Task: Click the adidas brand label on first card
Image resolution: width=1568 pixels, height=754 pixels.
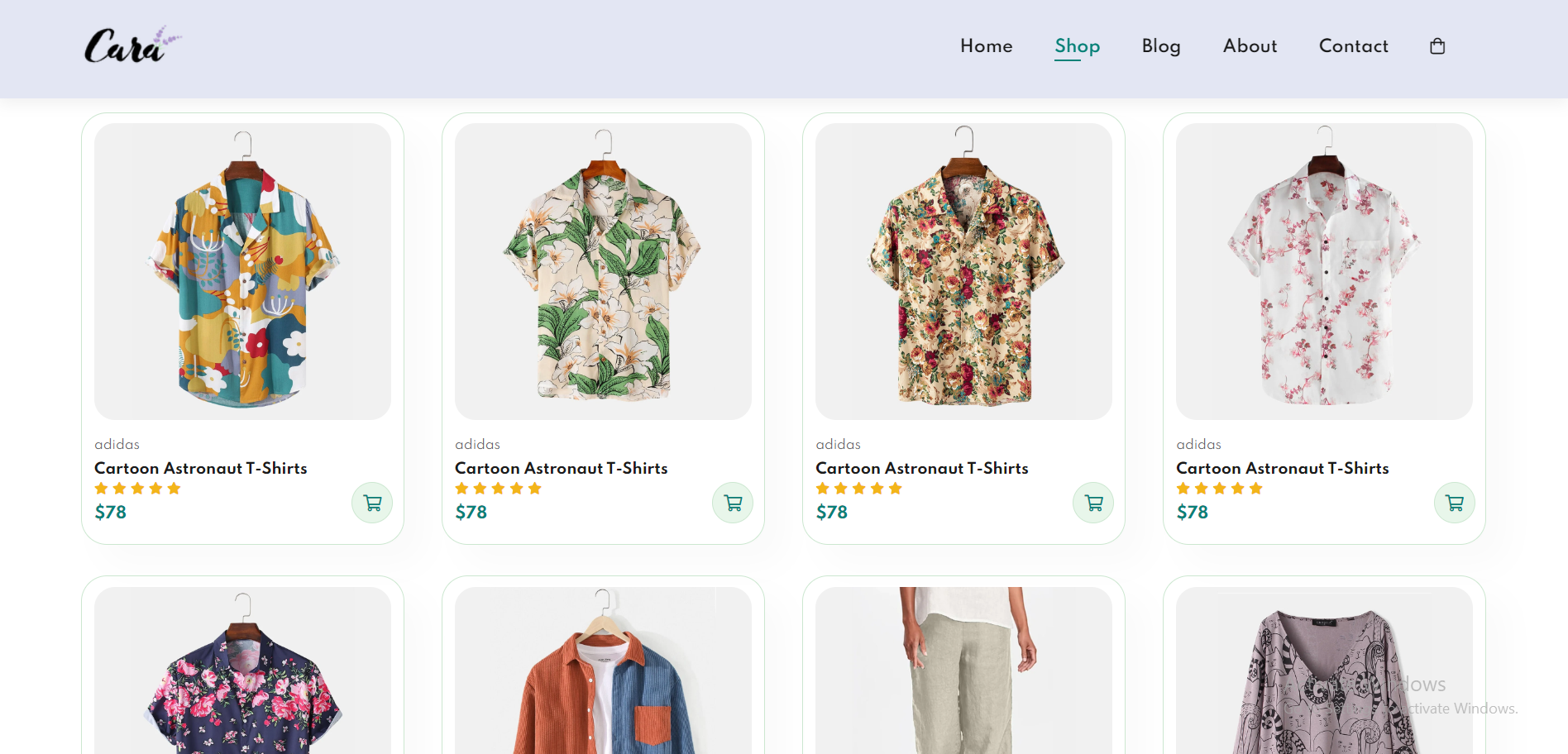Action: 117,444
